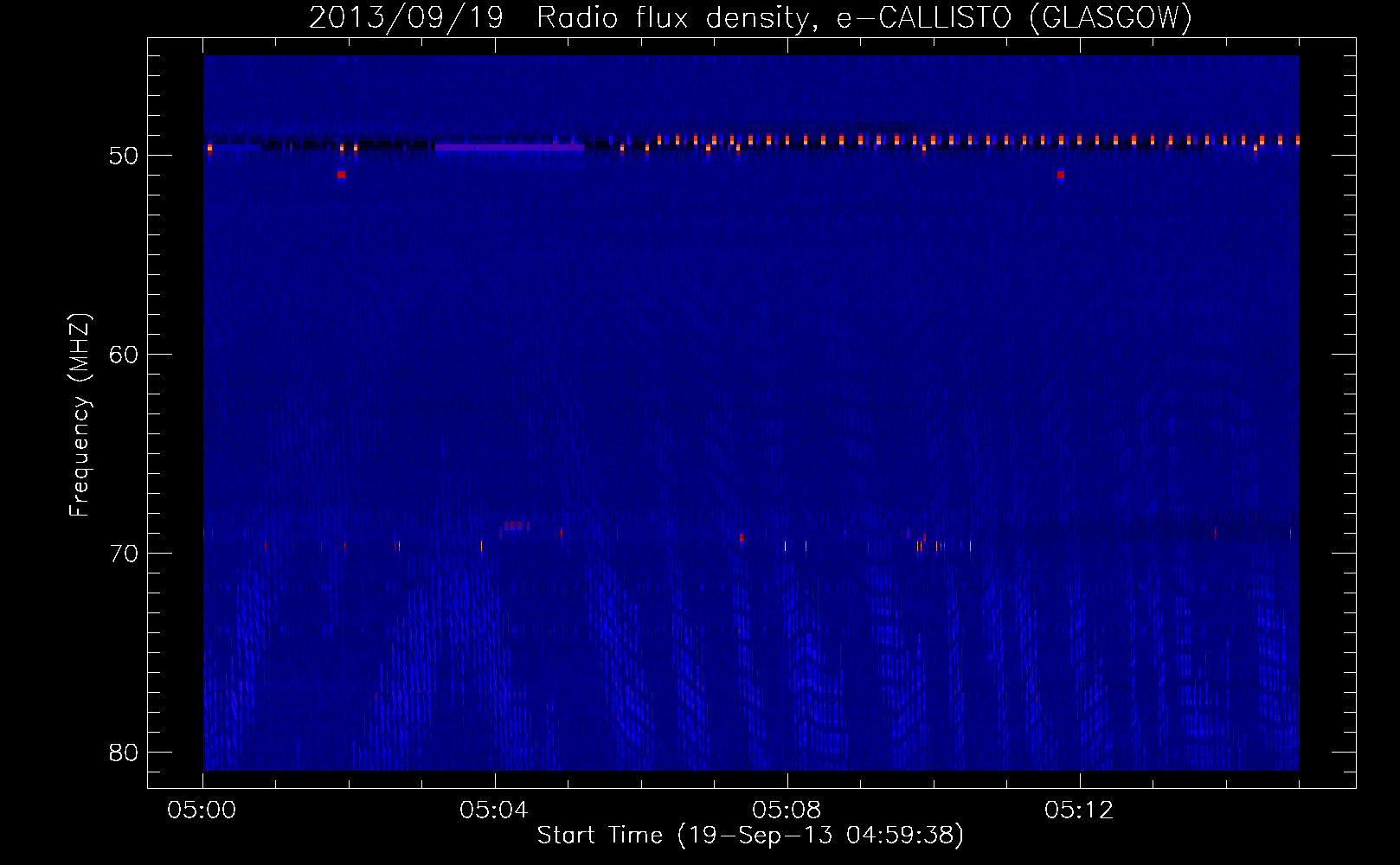Image resolution: width=1400 pixels, height=865 pixels.
Task: Click the "05:00" time tick label
Action: [202, 811]
